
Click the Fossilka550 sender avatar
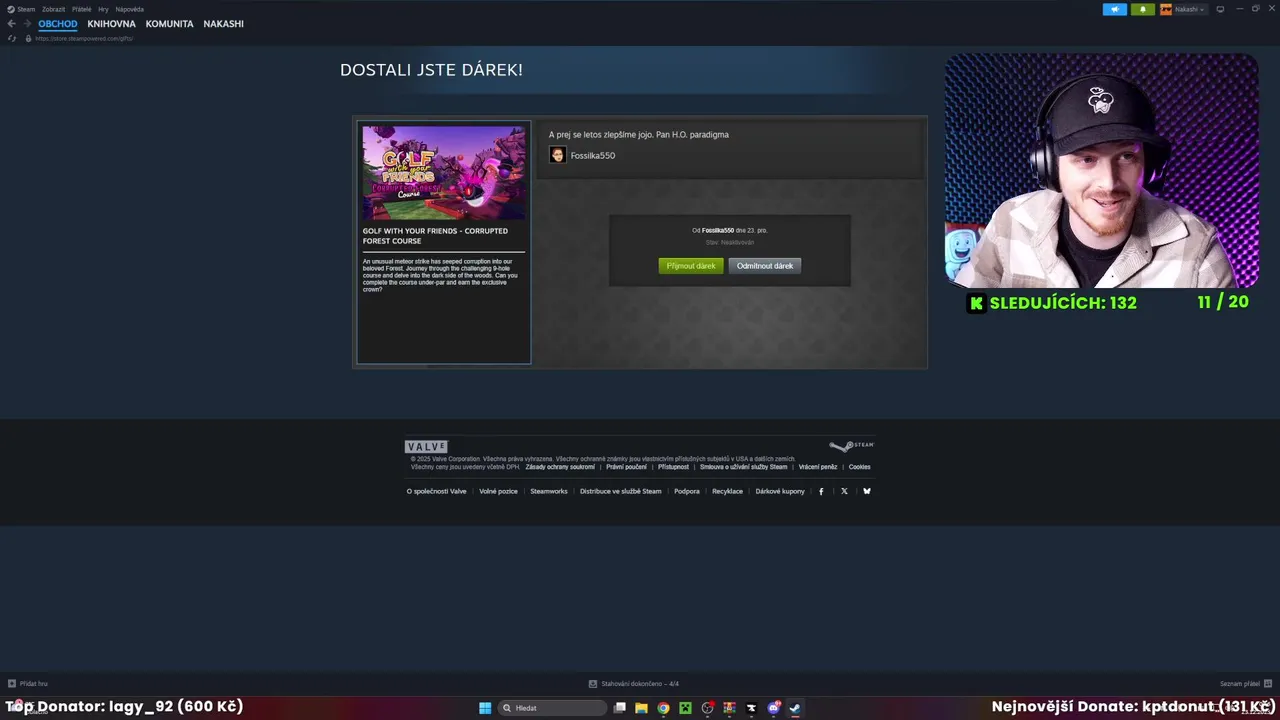[558, 155]
